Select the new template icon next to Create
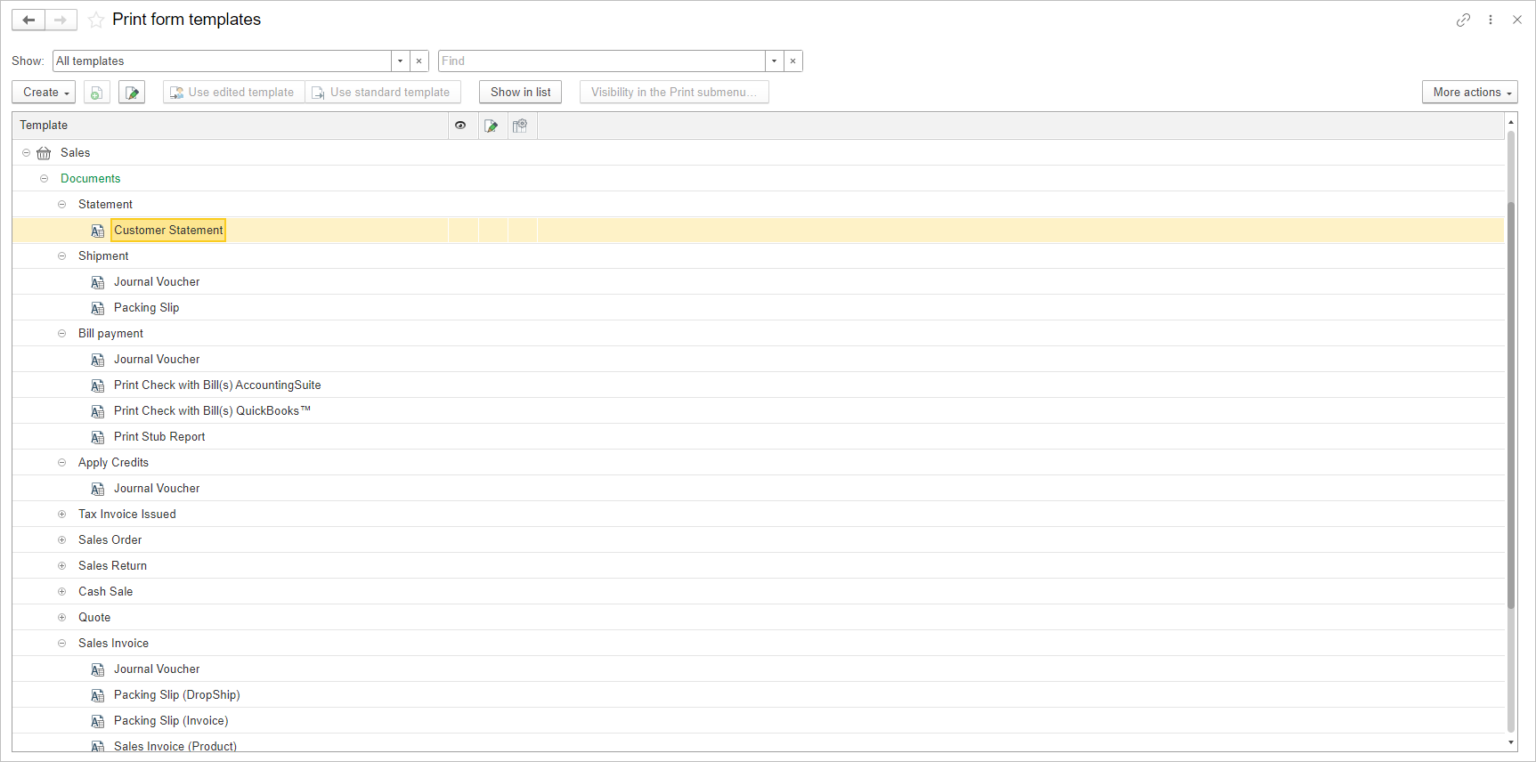Image resolution: width=1536 pixels, height=762 pixels. pos(96,91)
